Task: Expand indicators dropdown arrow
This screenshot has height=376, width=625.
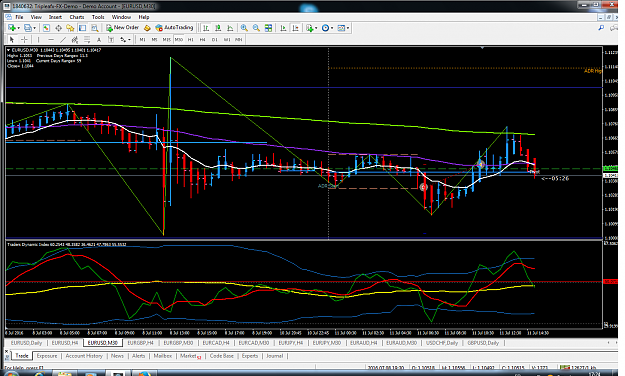Action: tap(316, 28)
